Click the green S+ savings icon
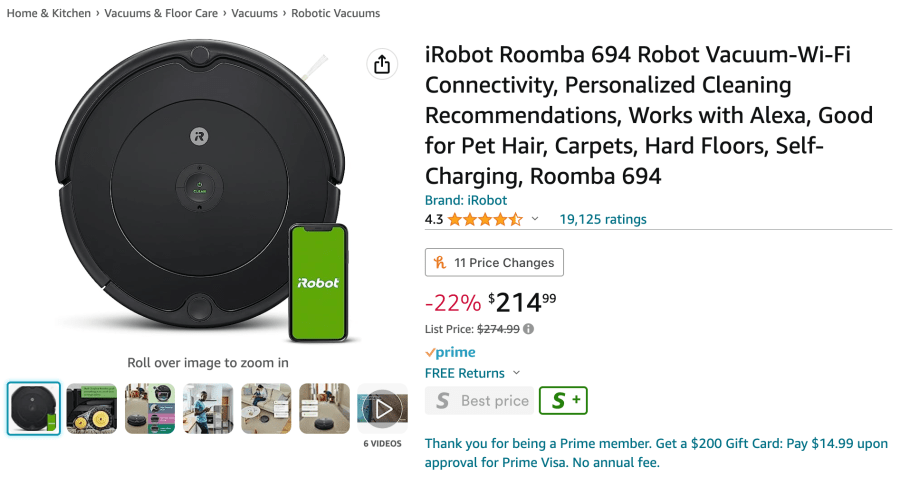The height and width of the screenshot is (477, 900). coord(564,401)
